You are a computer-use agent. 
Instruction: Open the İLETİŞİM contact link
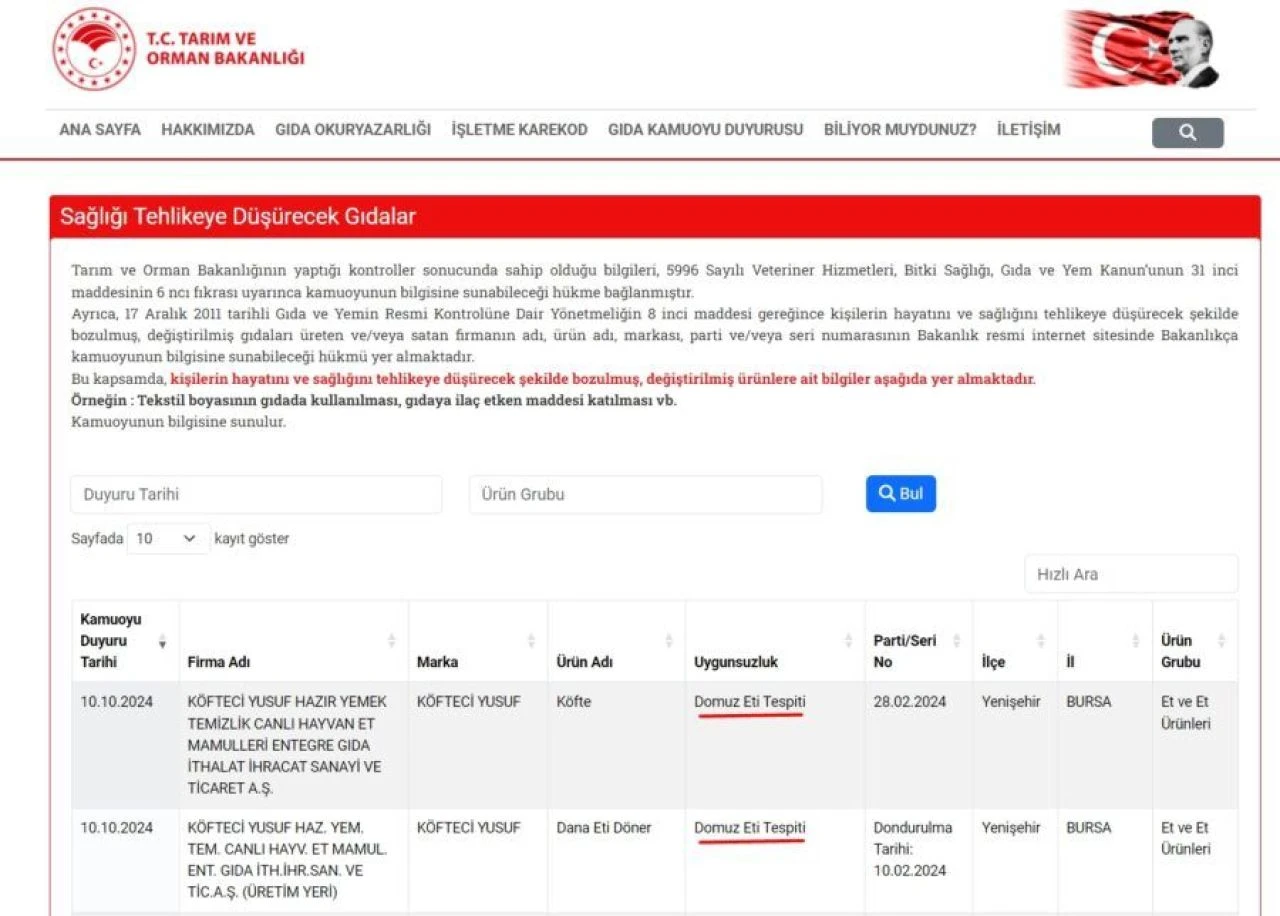(x=1028, y=130)
